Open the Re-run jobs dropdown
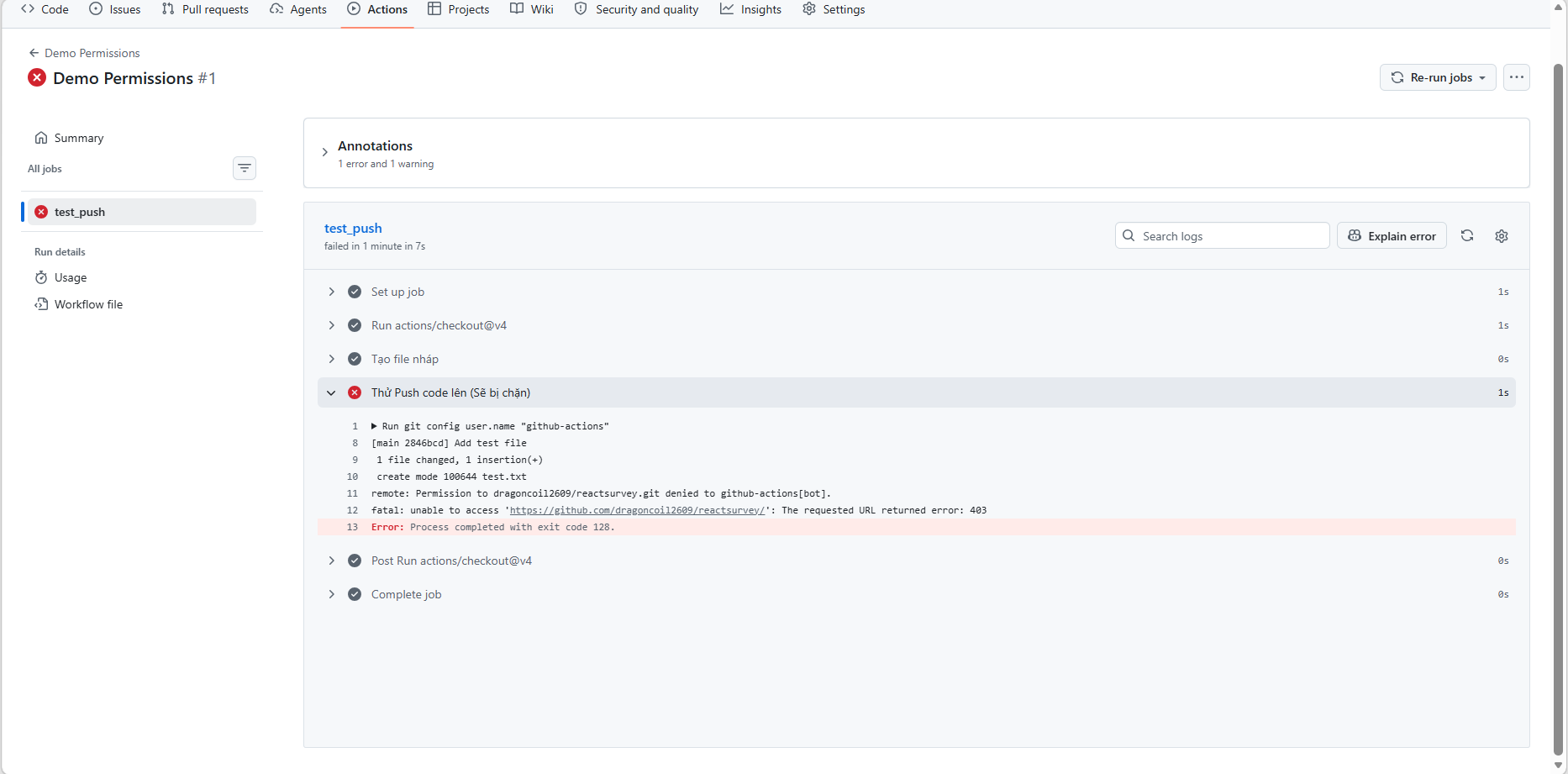 [x=1438, y=77]
